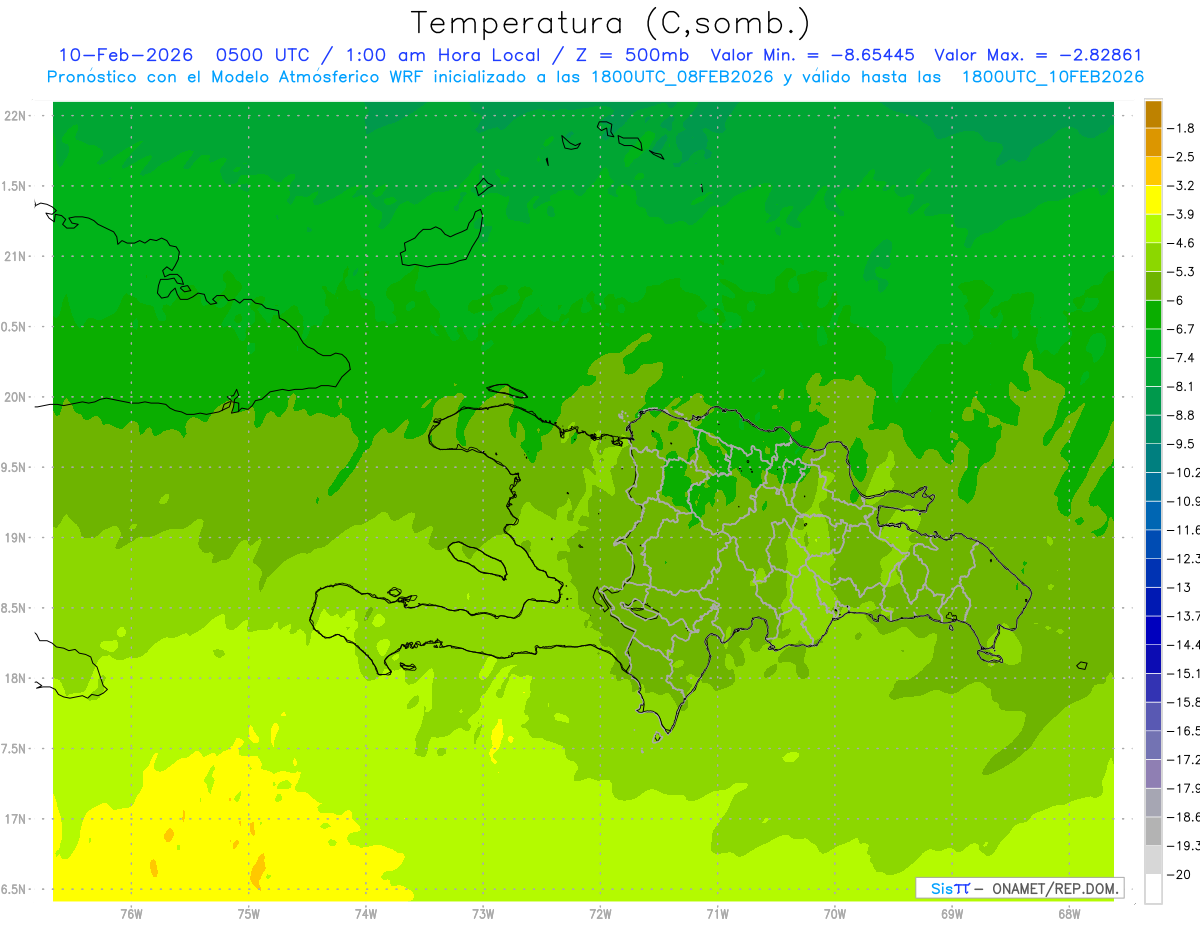Click the 75W longitude axis label
The width and height of the screenshot is (1200, 927).
pyautogui.click(x=249, y=914)
